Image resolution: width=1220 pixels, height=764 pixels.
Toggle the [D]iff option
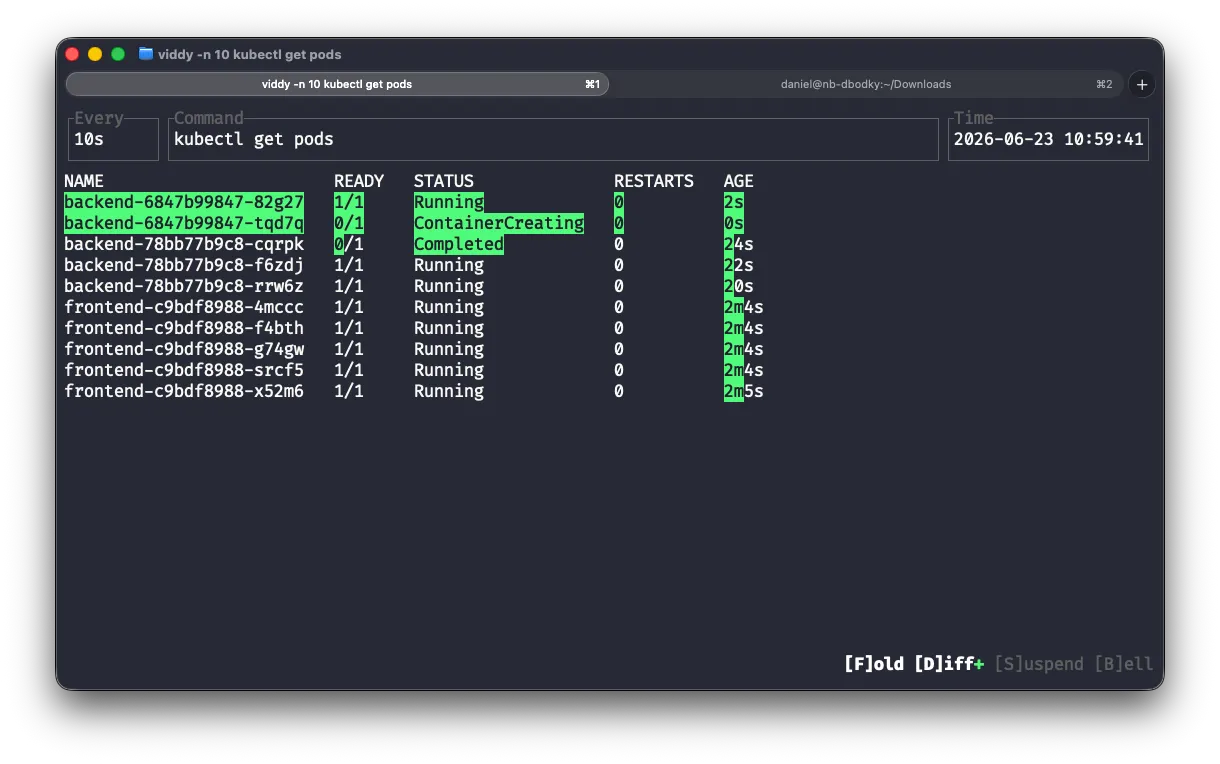click(949, 664)
